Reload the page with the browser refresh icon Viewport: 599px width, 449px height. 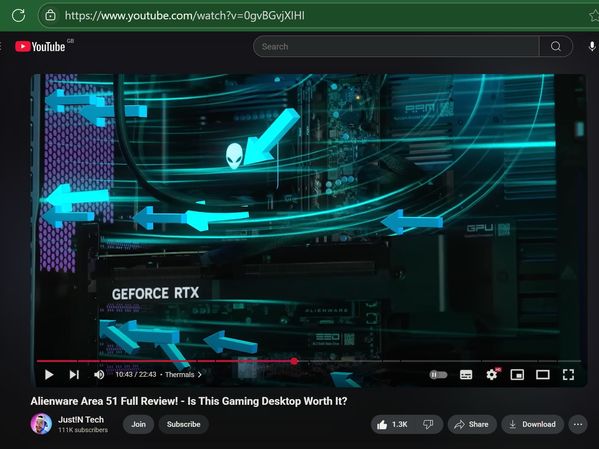point(18,16)
